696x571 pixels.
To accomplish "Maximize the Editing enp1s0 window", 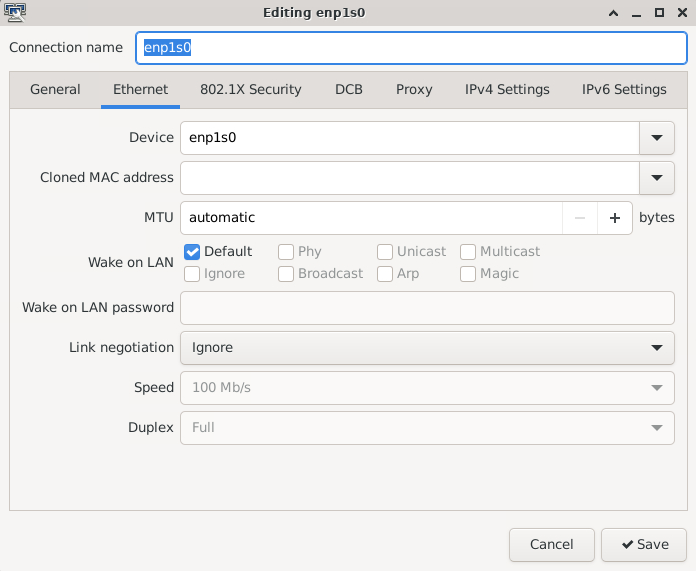I will click(659, 13).
